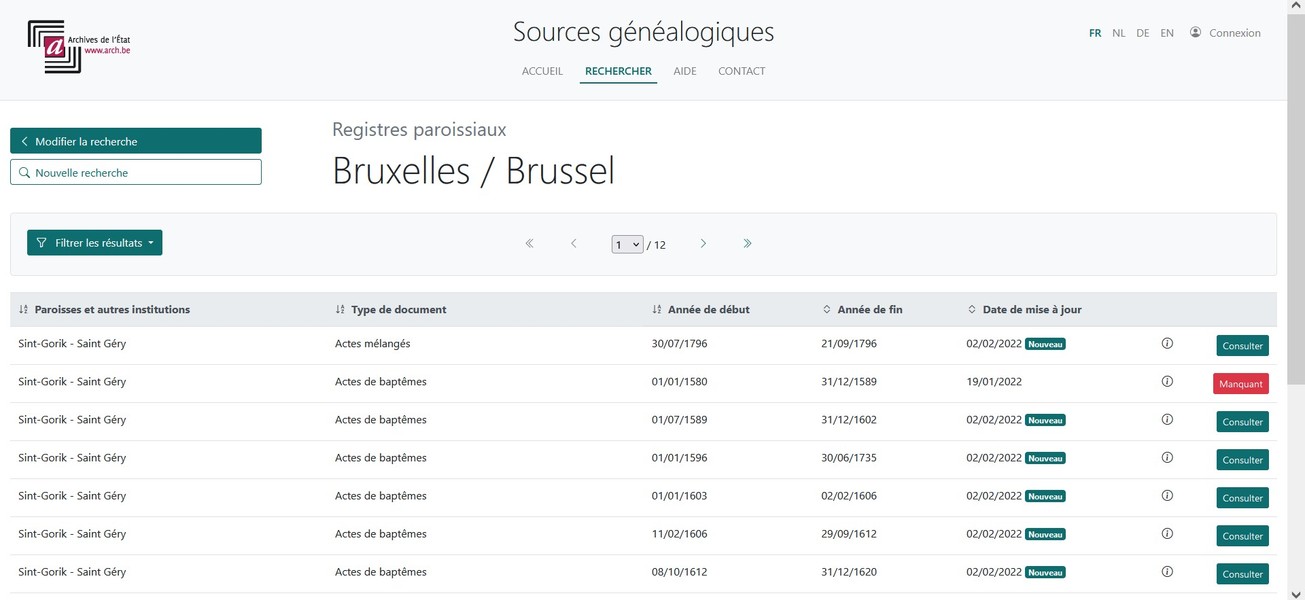Open the page number select box

(x=627, y=244)
